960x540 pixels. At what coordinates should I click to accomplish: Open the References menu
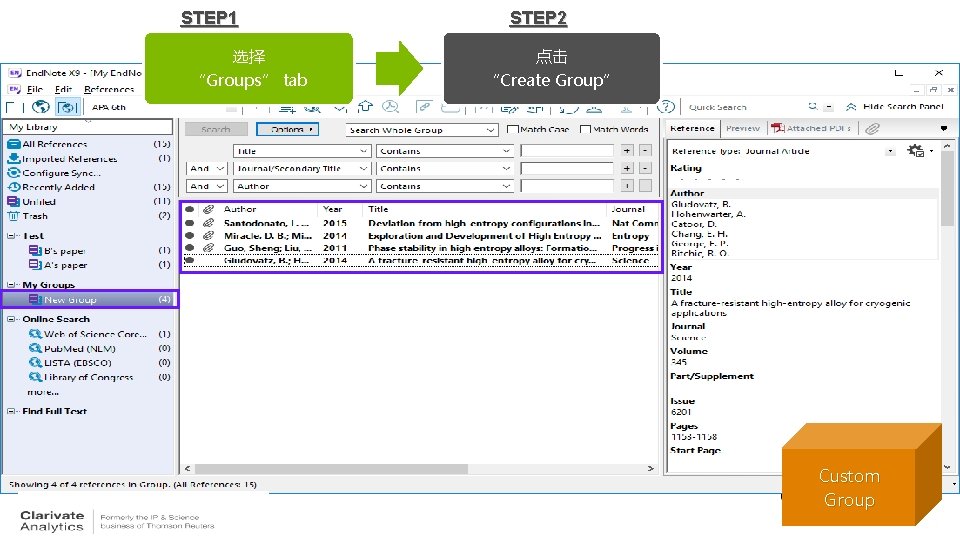[109, 89]
